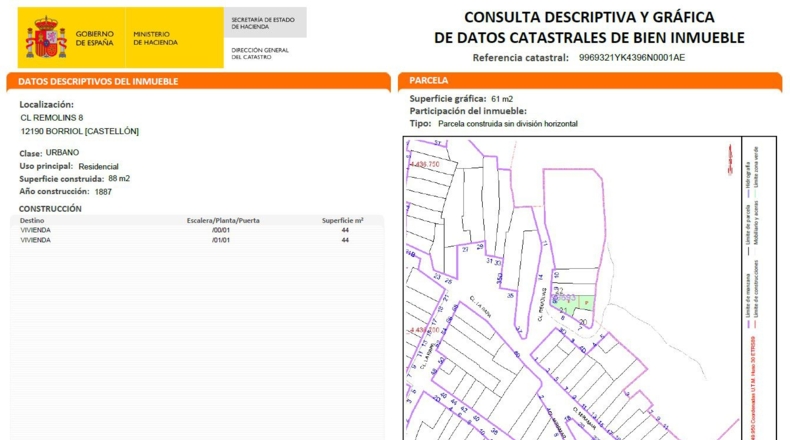The width and height of the screenshot is (790, 440).
Task: Click 'MINISTERIO DE HACIENDA' logo text
Action: tap(155, 38)
